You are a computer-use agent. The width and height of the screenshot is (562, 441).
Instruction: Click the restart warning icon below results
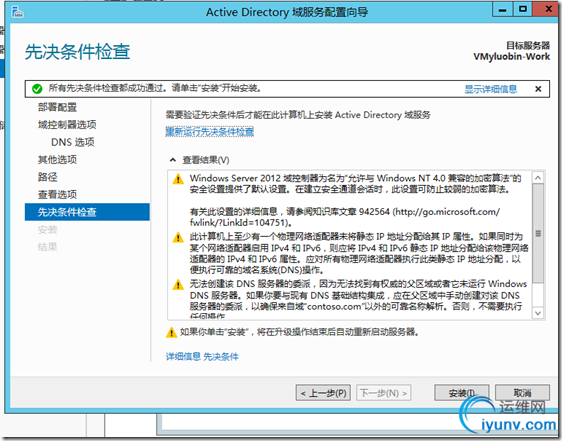(171, 332)
